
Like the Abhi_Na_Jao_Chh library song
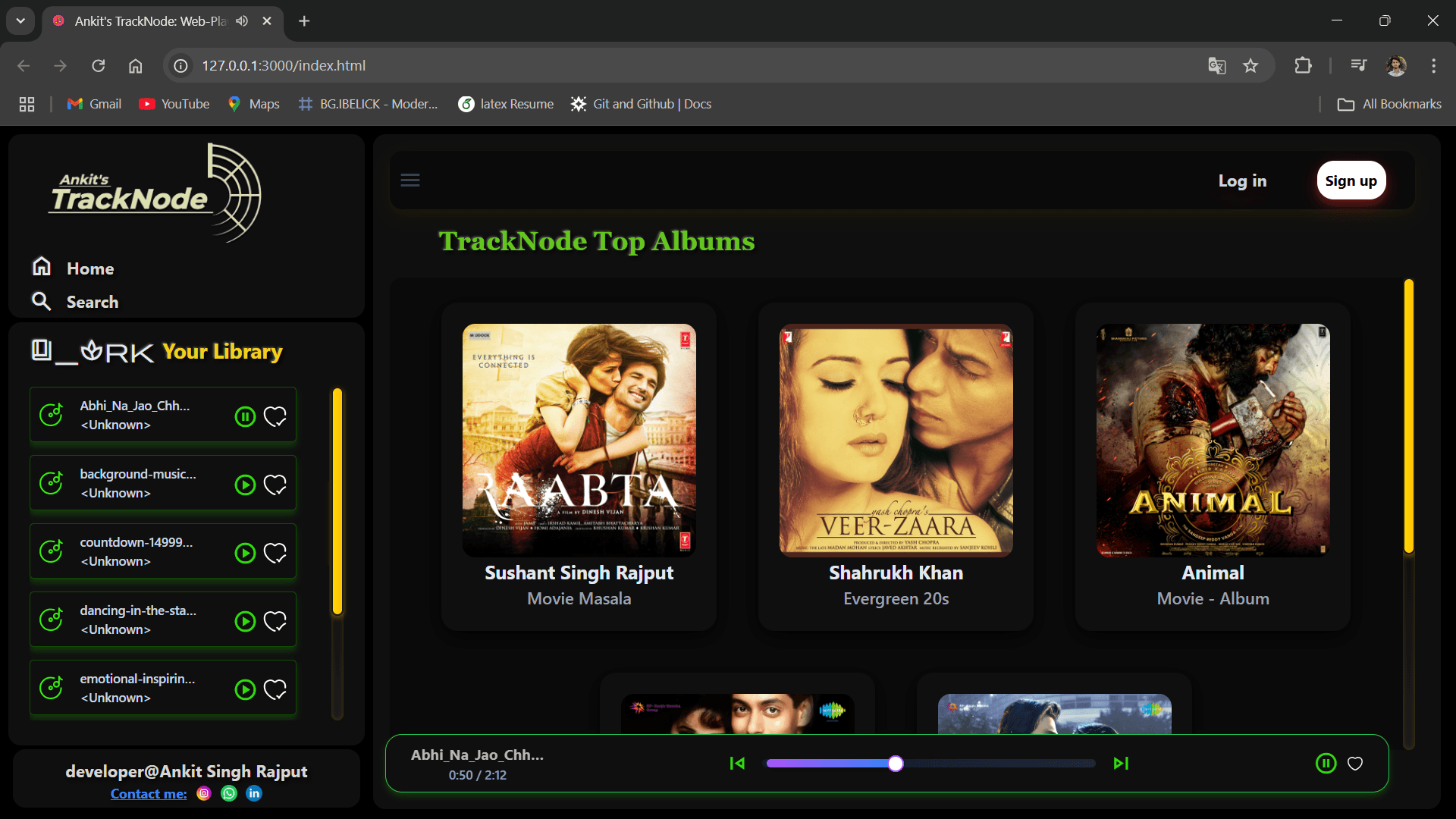[x=275, y=416]
